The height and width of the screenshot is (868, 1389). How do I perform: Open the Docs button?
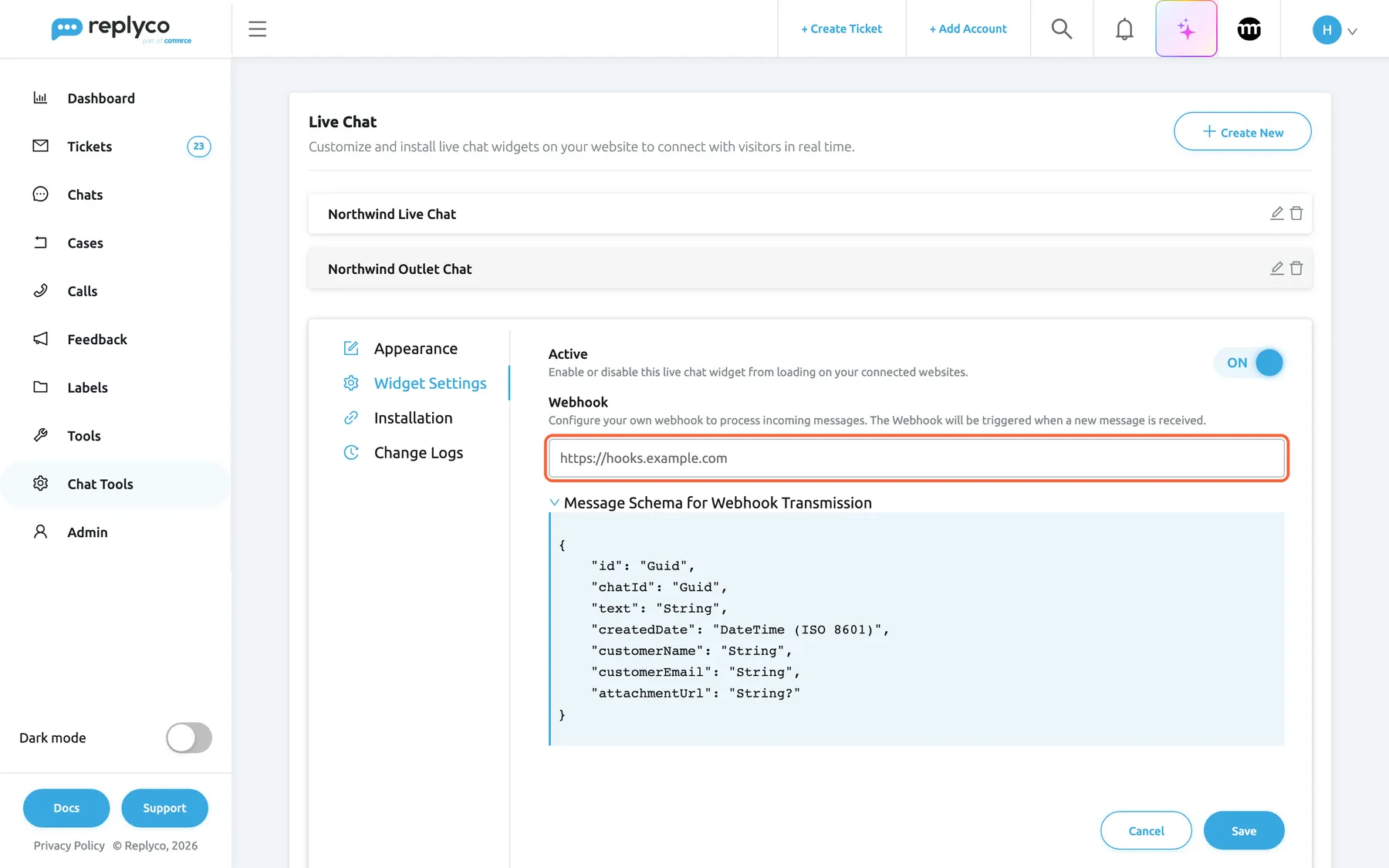point(66,808)
